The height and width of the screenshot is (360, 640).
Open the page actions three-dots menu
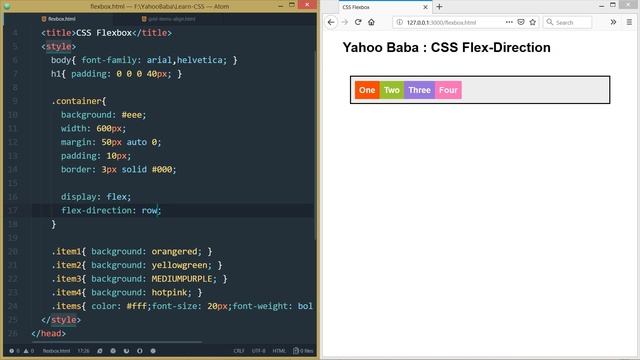[x=509, y=22]
